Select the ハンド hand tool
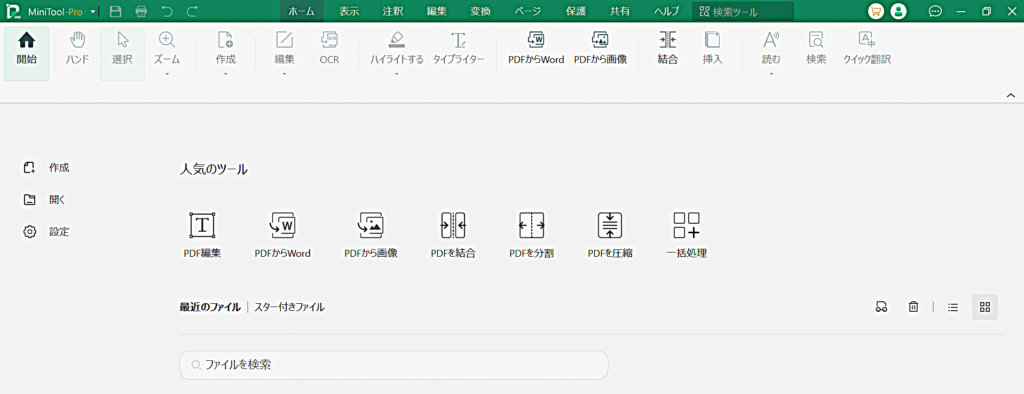Viewport: 1024px width, 394px height. point(78,49)
